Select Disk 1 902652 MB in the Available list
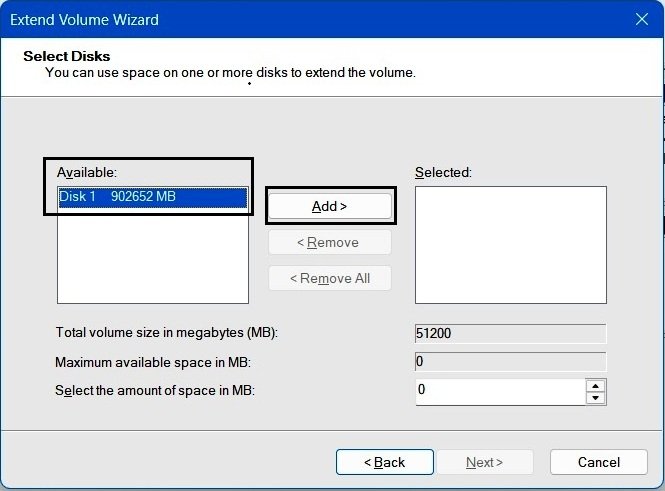The width and height of the screenshot is (665, 491). (153, 197)
